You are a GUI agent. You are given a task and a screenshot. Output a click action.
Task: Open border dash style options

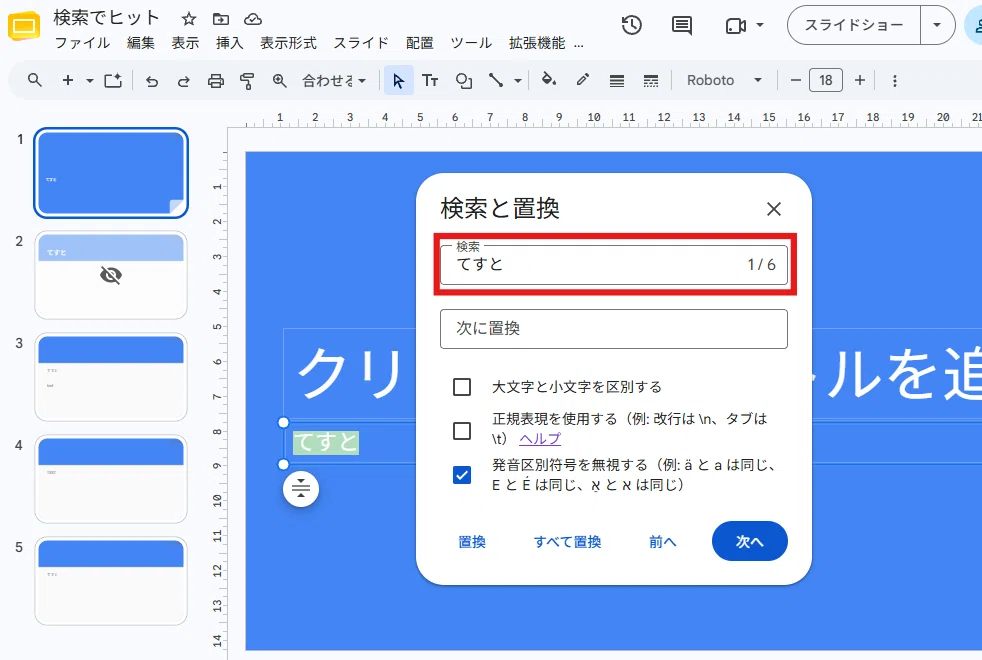651,81
